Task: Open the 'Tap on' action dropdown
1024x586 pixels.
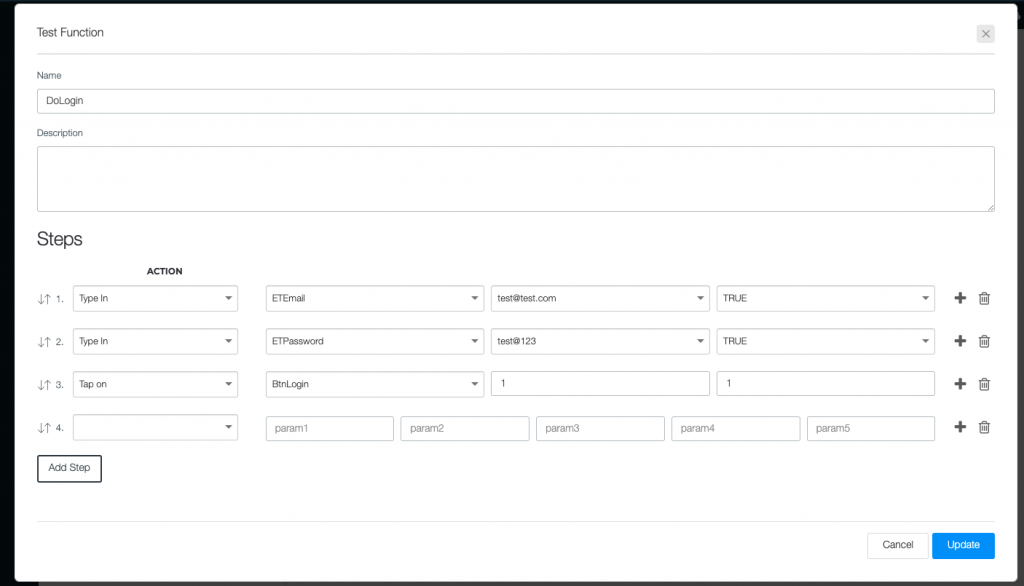Action: click(155, 384)
